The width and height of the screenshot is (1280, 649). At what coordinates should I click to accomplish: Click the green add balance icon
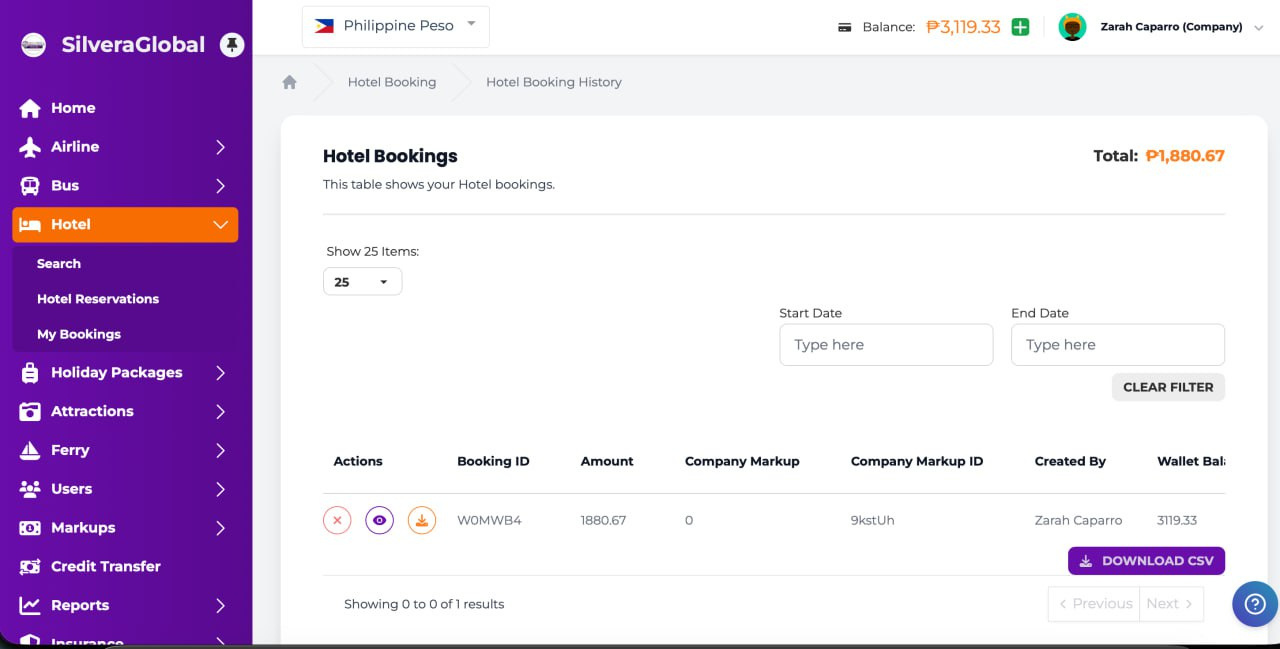point(1019,27)
